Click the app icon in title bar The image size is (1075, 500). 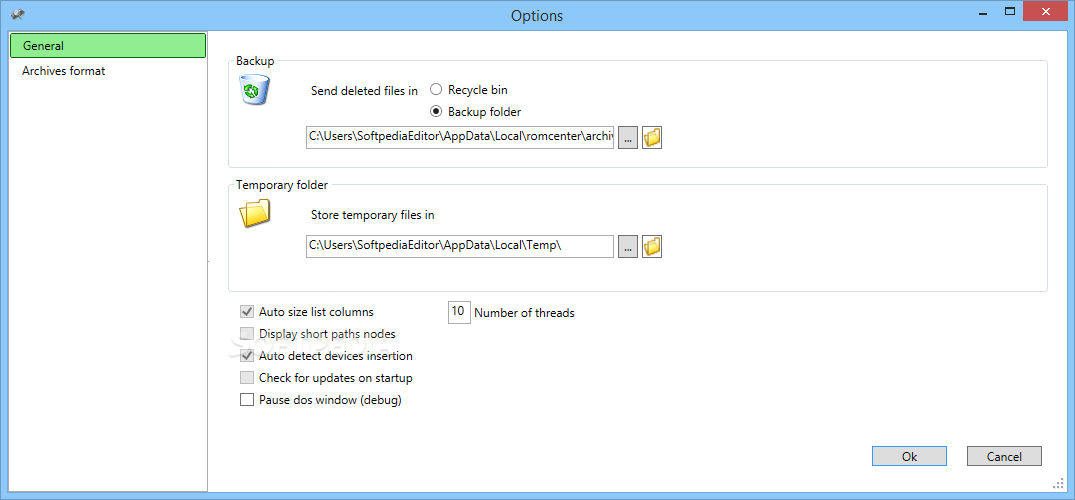pyautogui.click(x=17, y=15)
